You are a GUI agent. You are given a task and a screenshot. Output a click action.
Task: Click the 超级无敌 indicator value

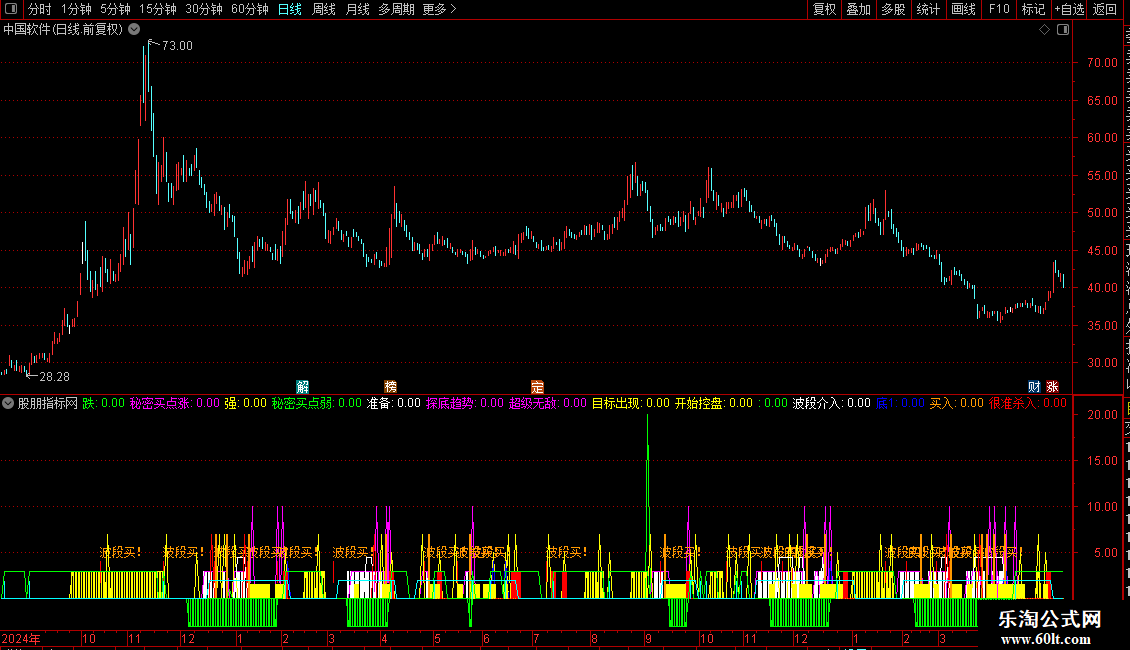[548, 404]
